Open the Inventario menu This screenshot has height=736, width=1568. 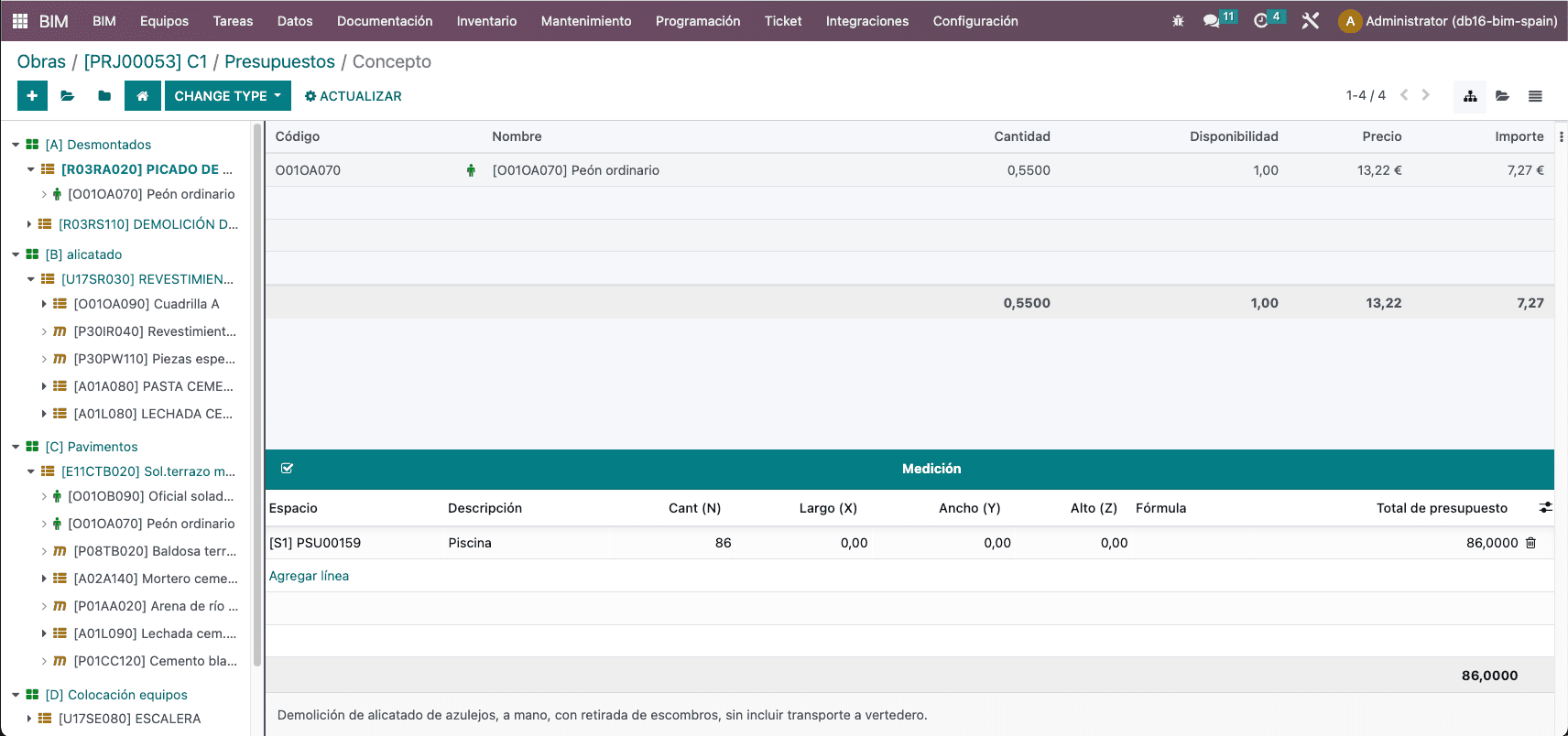pos(486,21)
